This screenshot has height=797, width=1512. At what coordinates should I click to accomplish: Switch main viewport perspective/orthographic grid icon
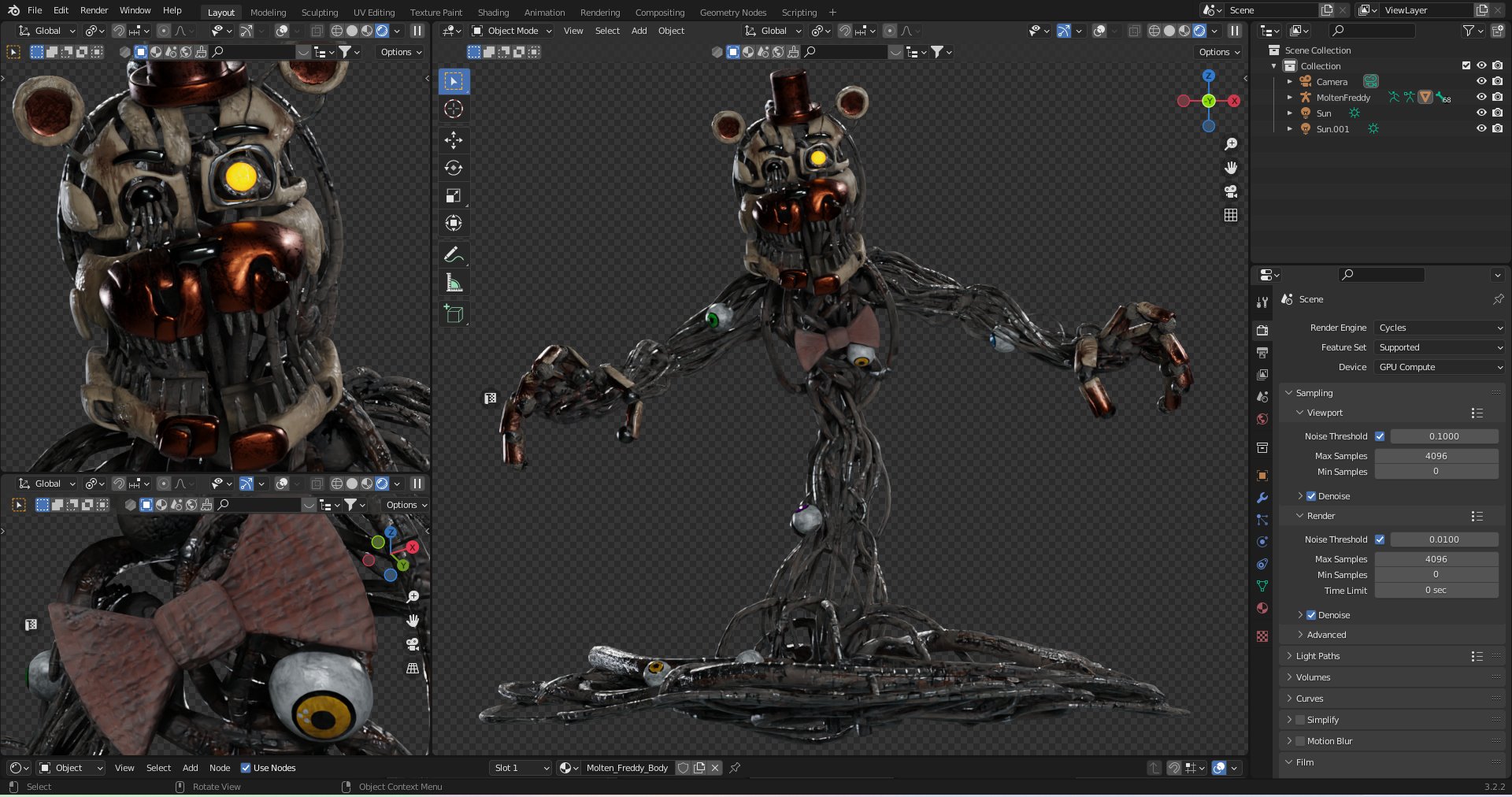[x=1231, y=215]
